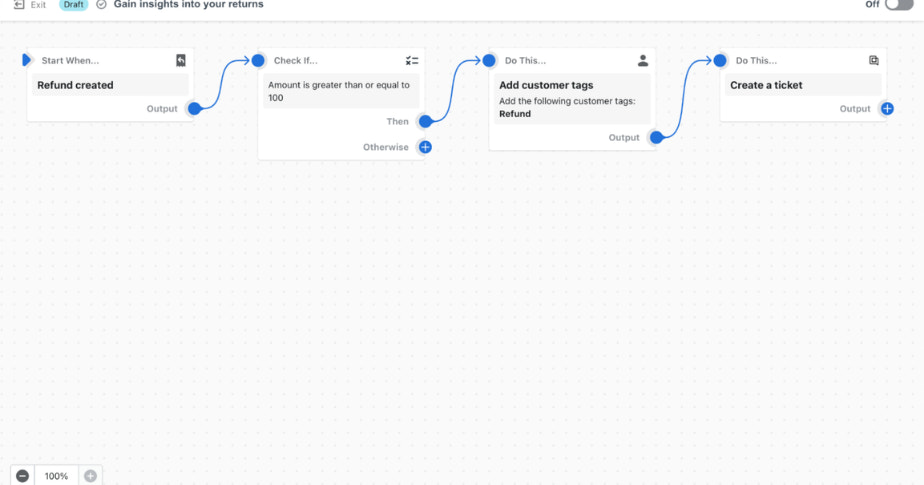This screenshot has width=924, height=485.
Task: Click the refund icon on Start When card
Action: (181, 61)
